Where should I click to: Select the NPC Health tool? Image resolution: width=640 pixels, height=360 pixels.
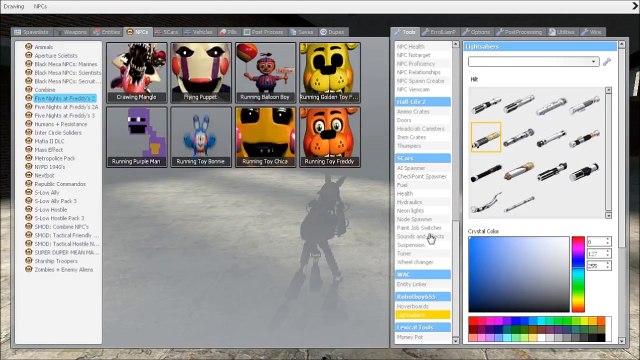pos(423,47)
